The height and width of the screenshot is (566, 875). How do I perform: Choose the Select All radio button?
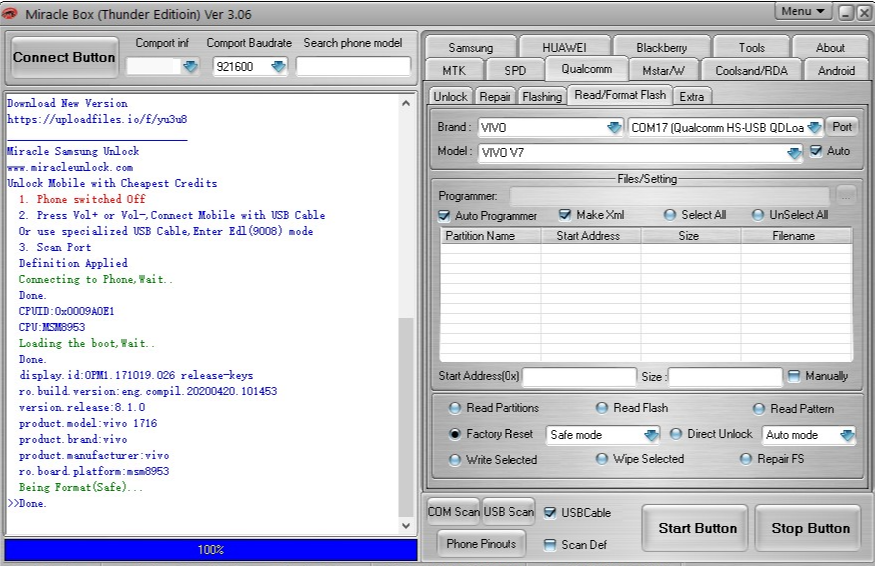670,215
